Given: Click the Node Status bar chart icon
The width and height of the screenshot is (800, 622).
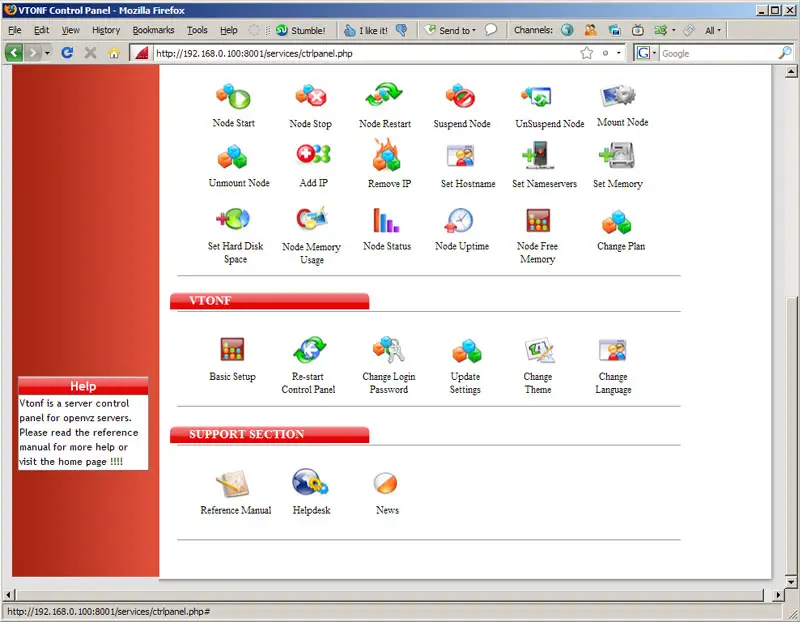Looking at the screenshot, I should click(386, 220).
